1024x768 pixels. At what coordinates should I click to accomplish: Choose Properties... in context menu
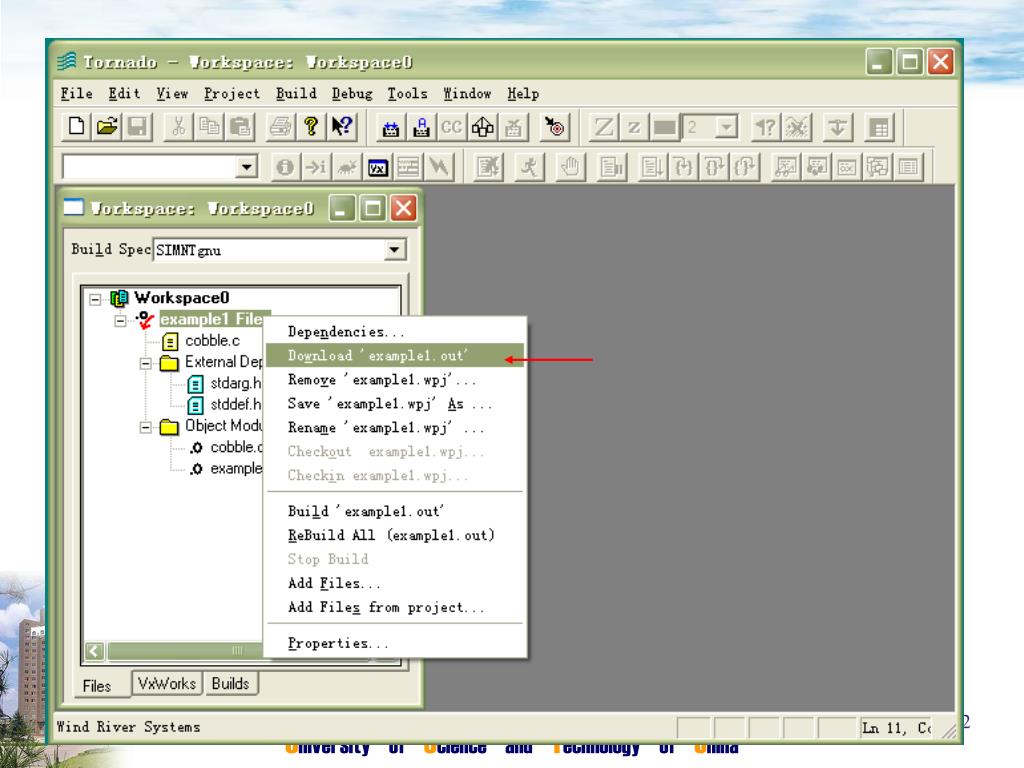pos(394,643)
